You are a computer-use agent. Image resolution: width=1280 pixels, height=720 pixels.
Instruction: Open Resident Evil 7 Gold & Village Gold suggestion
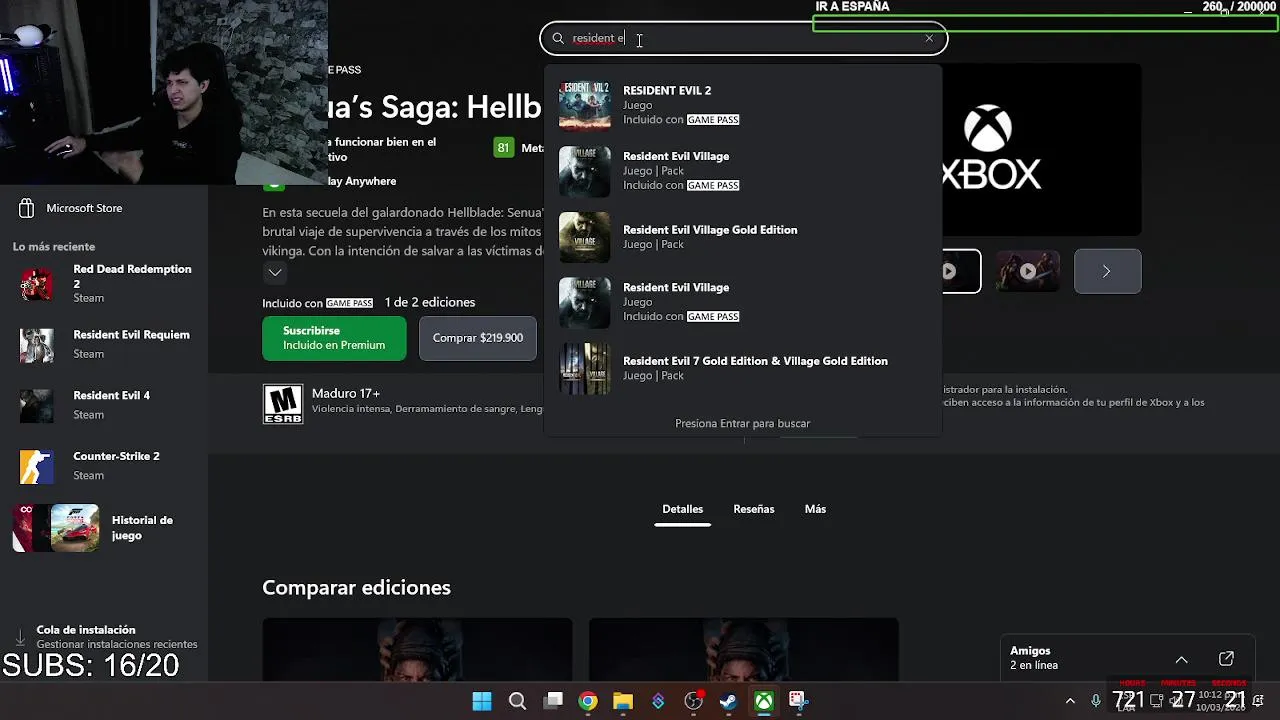pyautogui.click(x=742, y=368)
